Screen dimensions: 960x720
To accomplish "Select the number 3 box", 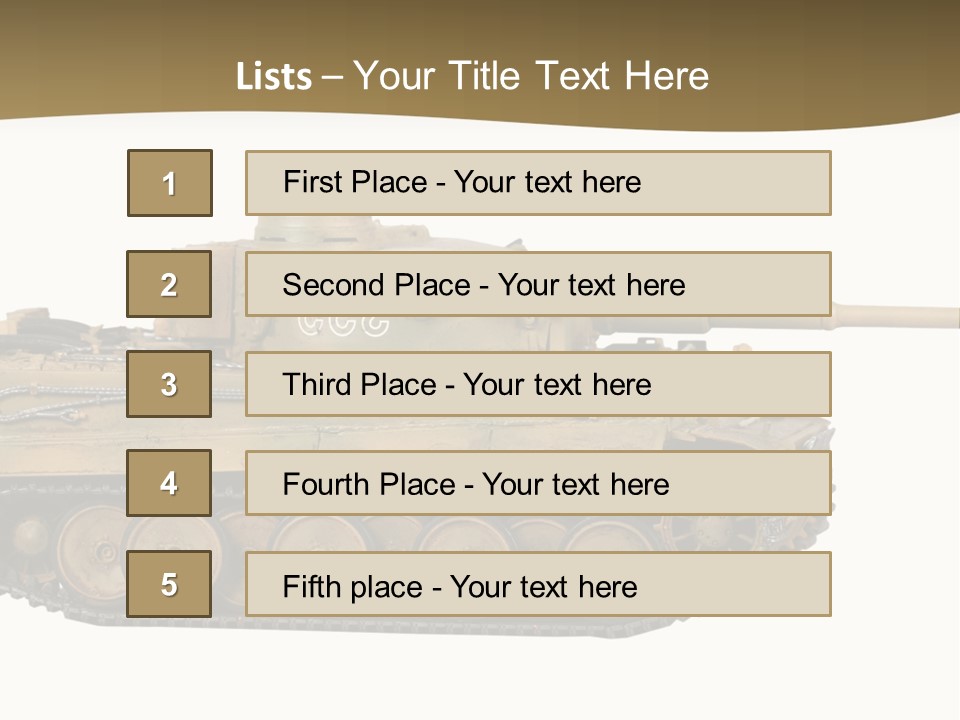I will click(169, 384).
